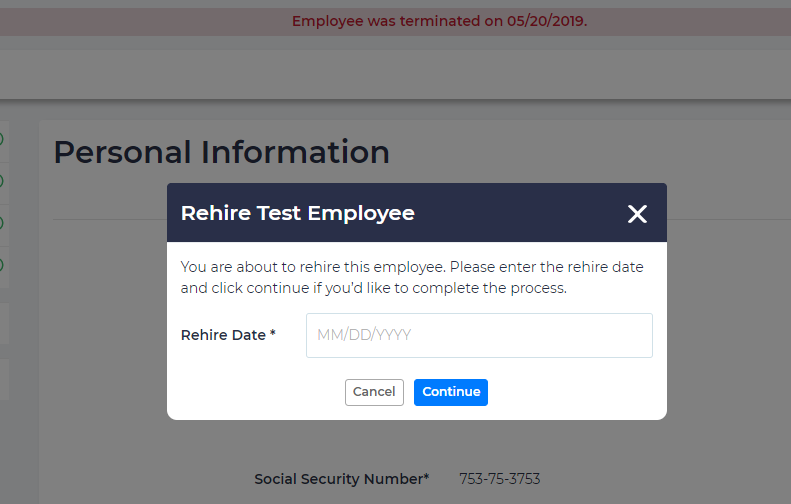Click the Rehire Date field label
Viewport: 791px width, 504px height.
pyautogui.click(x=223, y=335)
